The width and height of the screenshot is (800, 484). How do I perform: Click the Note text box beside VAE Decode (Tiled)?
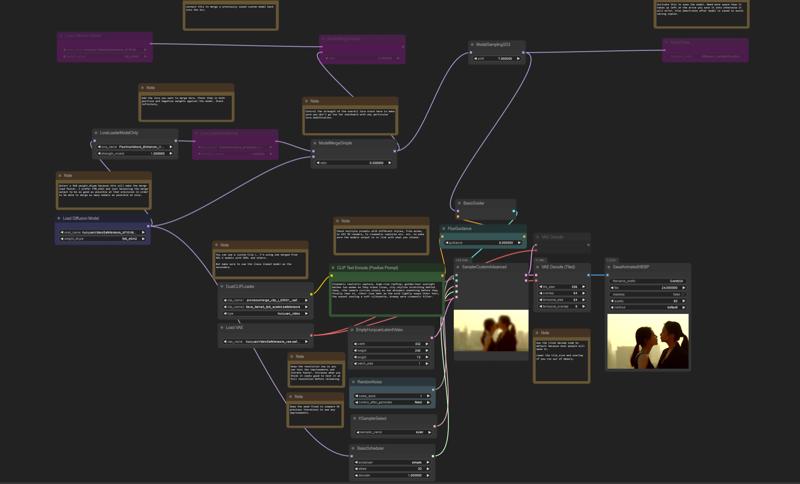pos(561,359)
